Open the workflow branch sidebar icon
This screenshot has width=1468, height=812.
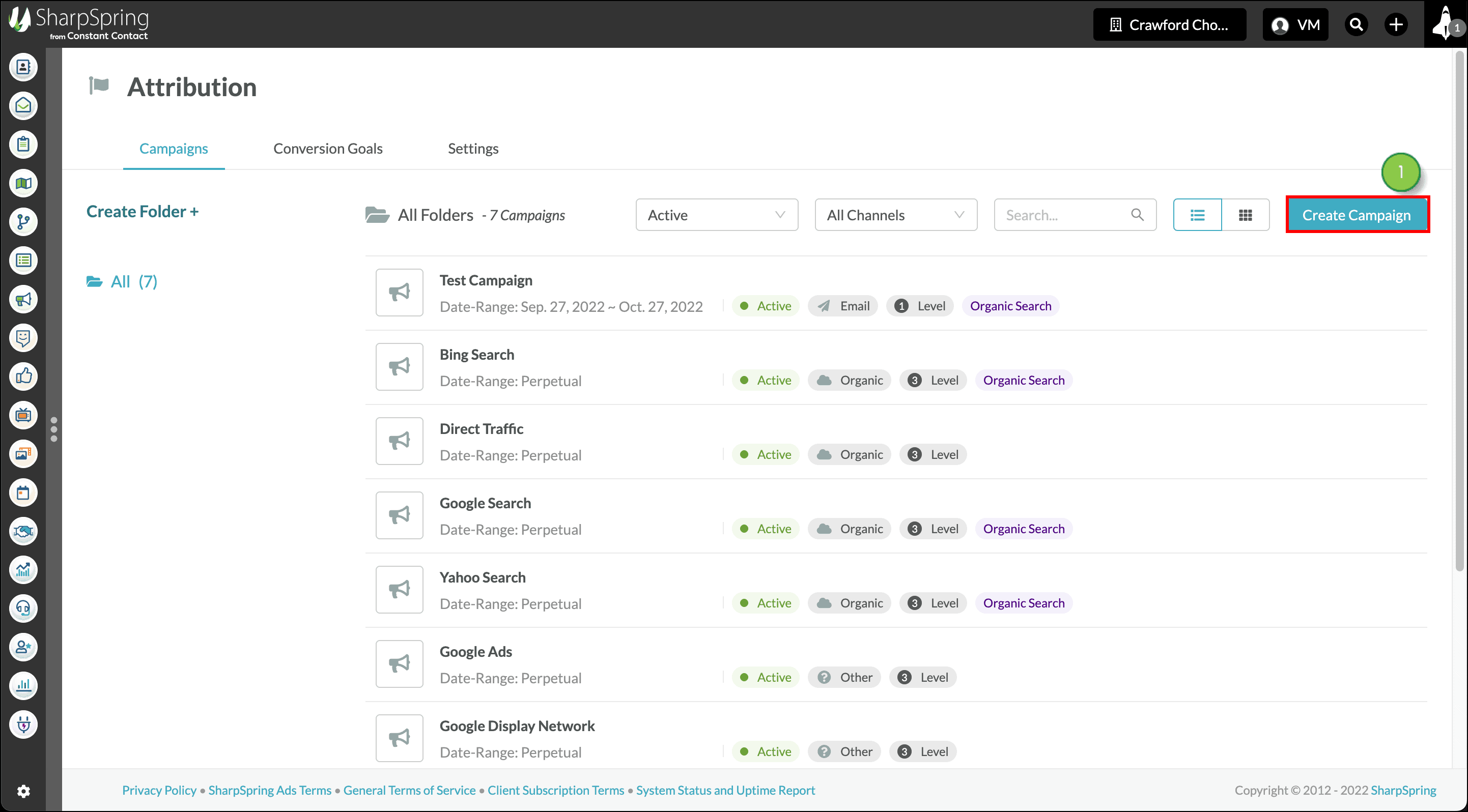[x=23, y=222]
